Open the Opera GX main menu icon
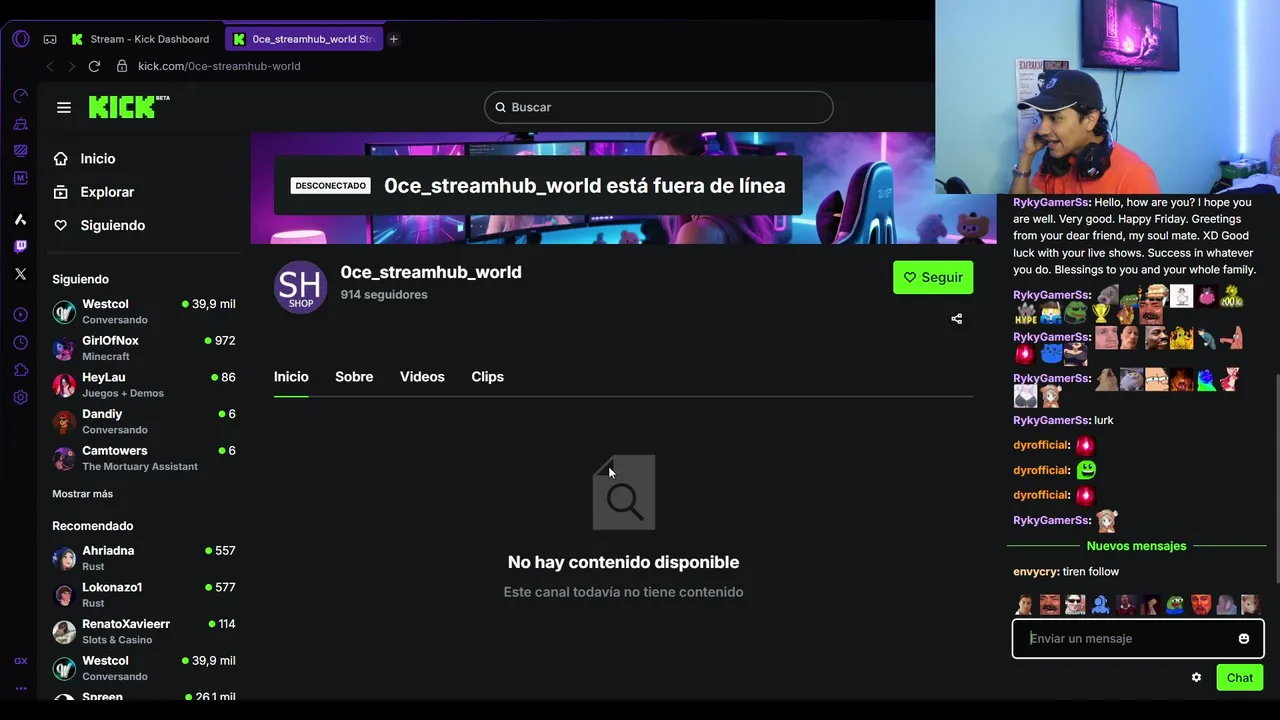 pos(21,39)
